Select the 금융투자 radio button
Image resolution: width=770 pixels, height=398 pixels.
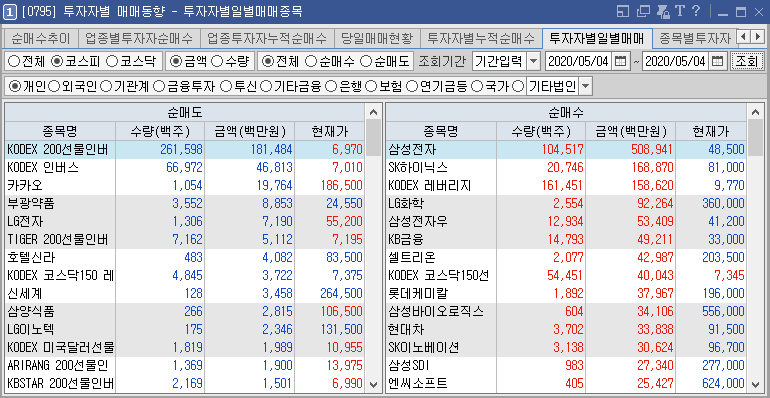pos(159,87)
